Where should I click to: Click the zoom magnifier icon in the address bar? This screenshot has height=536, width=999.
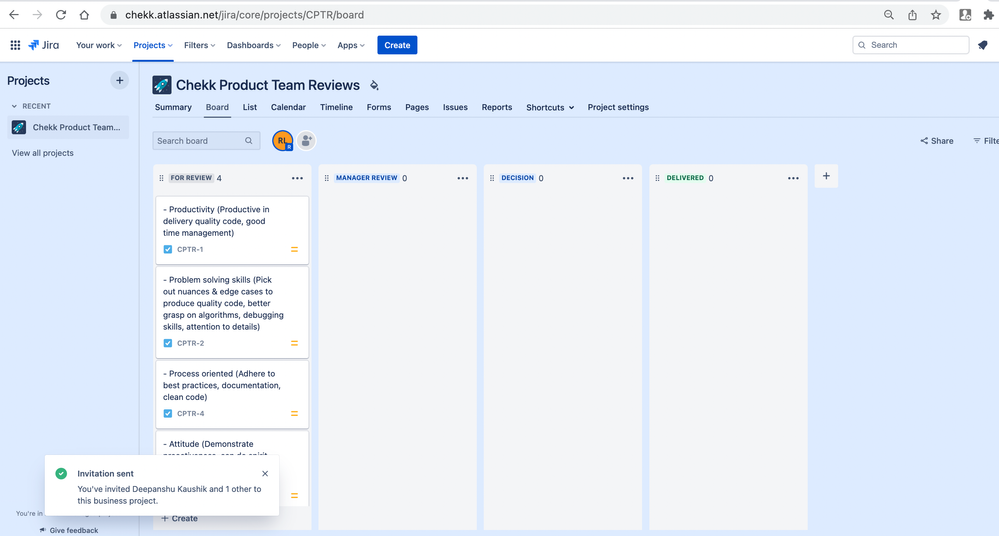[x=889, y=15]
